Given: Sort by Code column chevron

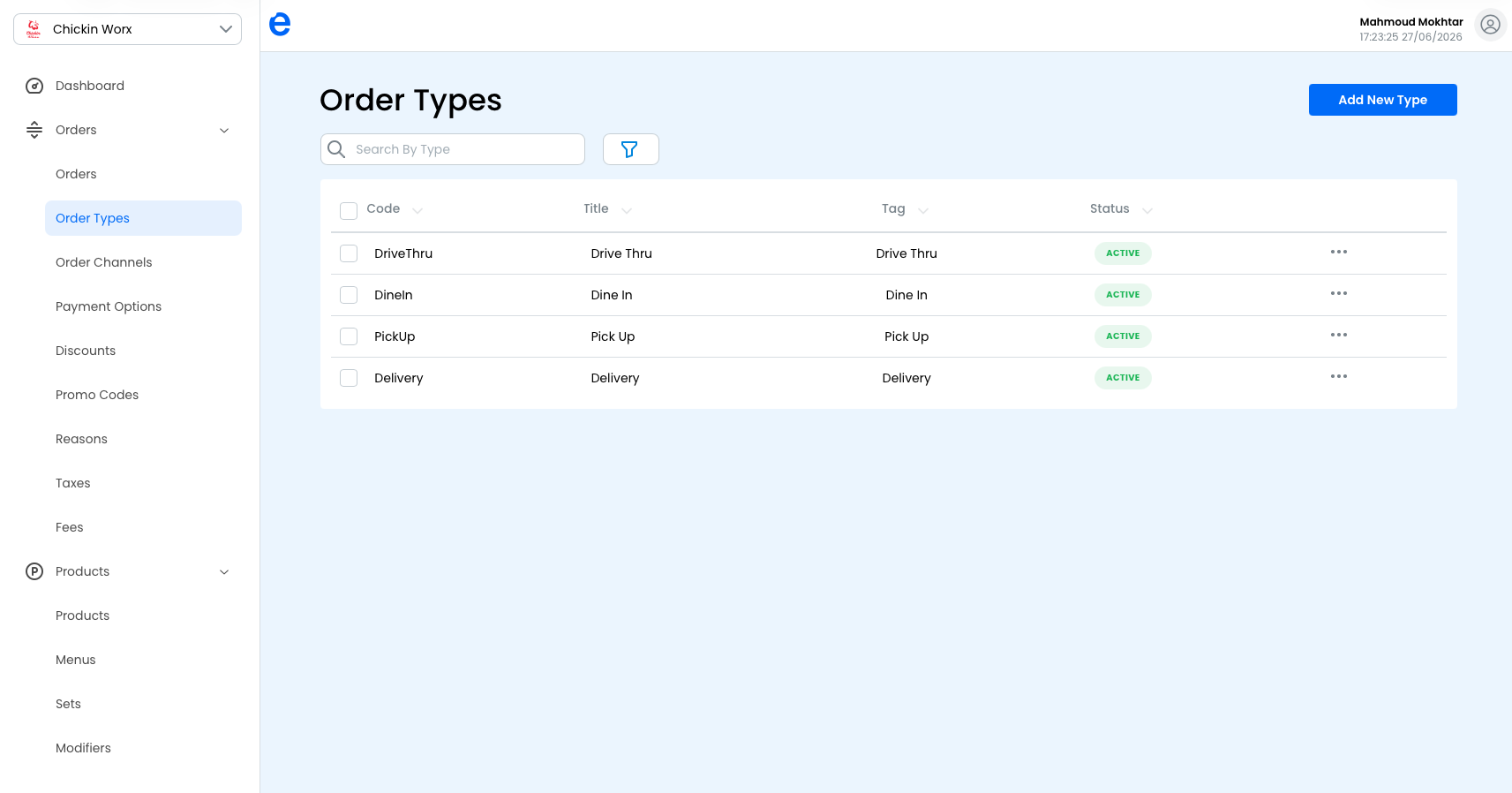Looking at the screenshot, I should click(417, 210).
